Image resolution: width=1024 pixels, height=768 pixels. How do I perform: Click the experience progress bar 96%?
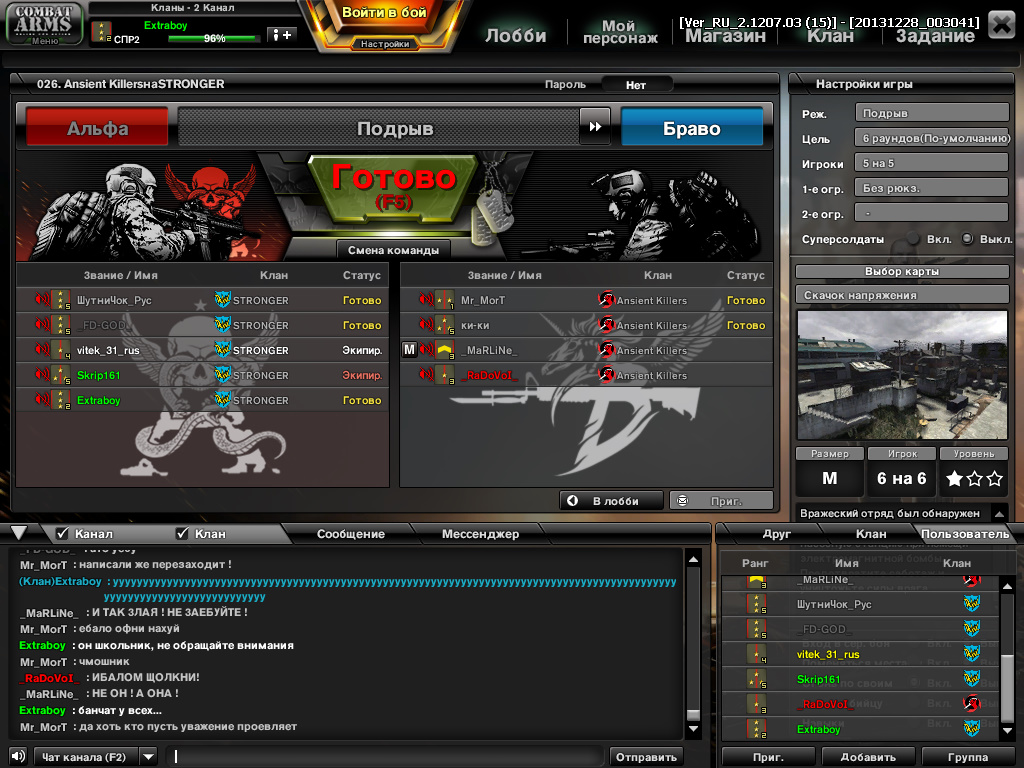[213, 39]
